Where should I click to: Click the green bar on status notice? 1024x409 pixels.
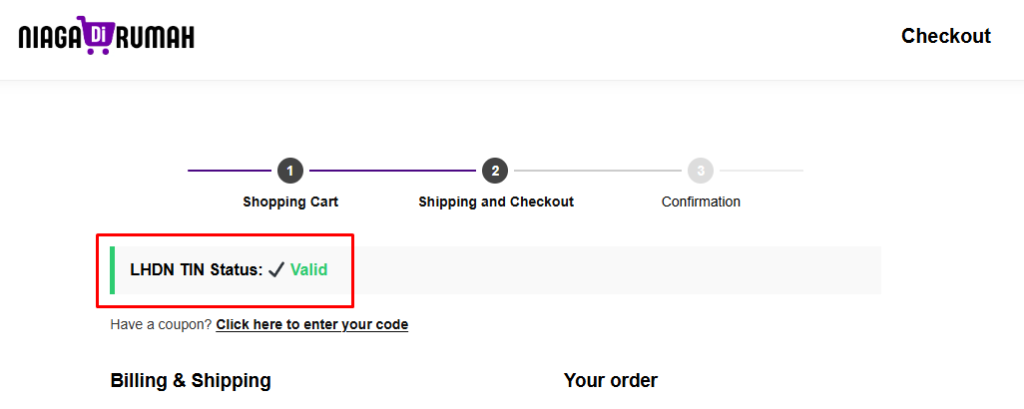point(112,270)
